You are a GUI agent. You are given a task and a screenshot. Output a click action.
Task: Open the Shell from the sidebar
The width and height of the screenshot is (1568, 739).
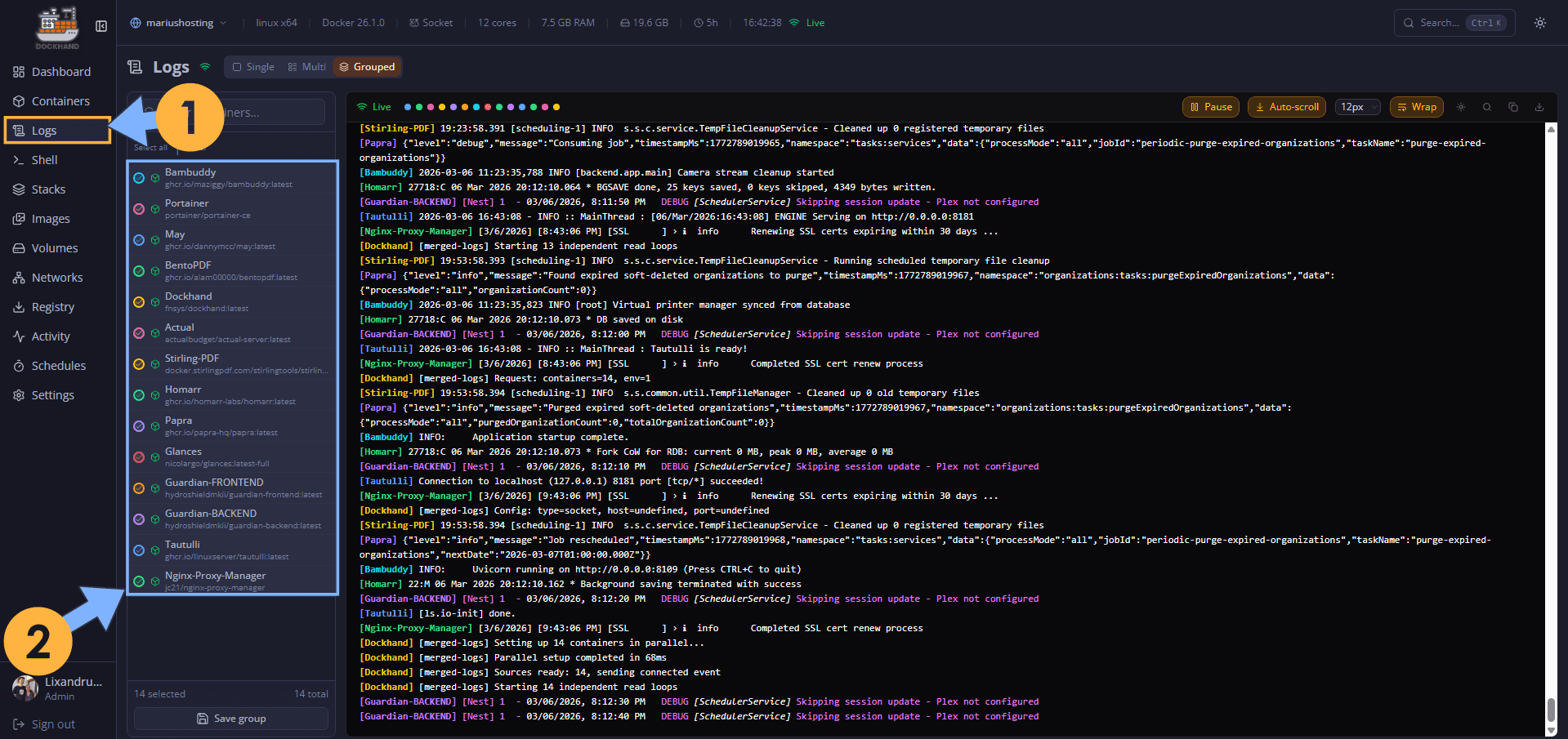(45, 159)
